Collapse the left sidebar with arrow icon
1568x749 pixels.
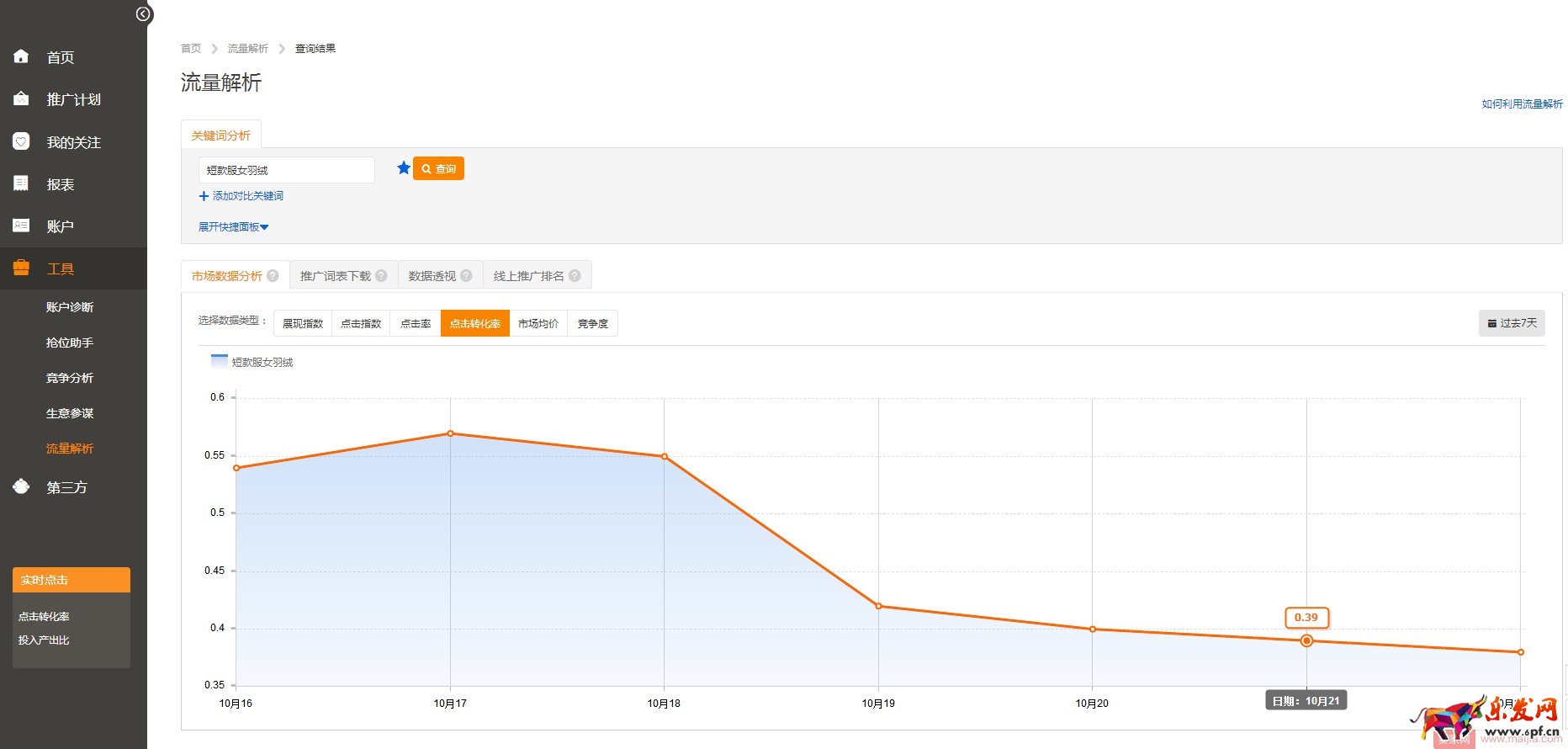point(144,14)
